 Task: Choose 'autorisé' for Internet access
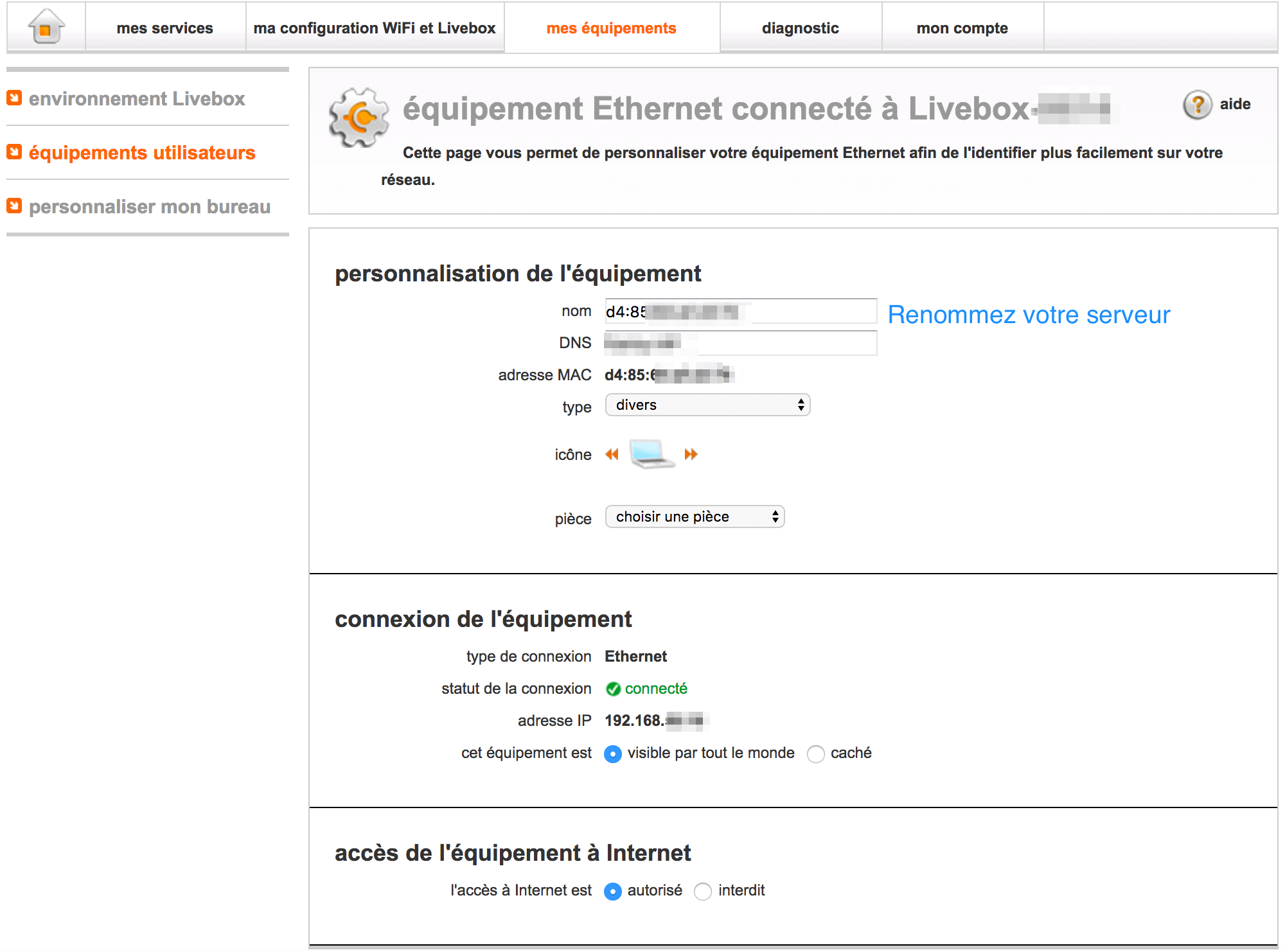[x=613, y=891]
